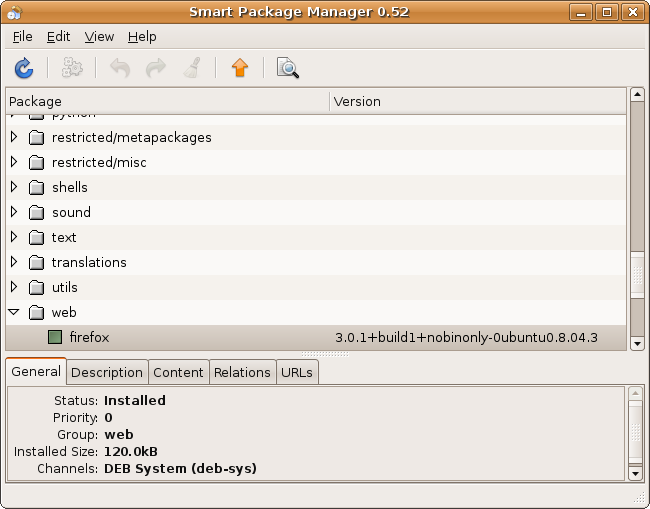Click the package list scrollbar thumb
The width and height of the screenshot is (650, 509).
(x=637, y=275)
